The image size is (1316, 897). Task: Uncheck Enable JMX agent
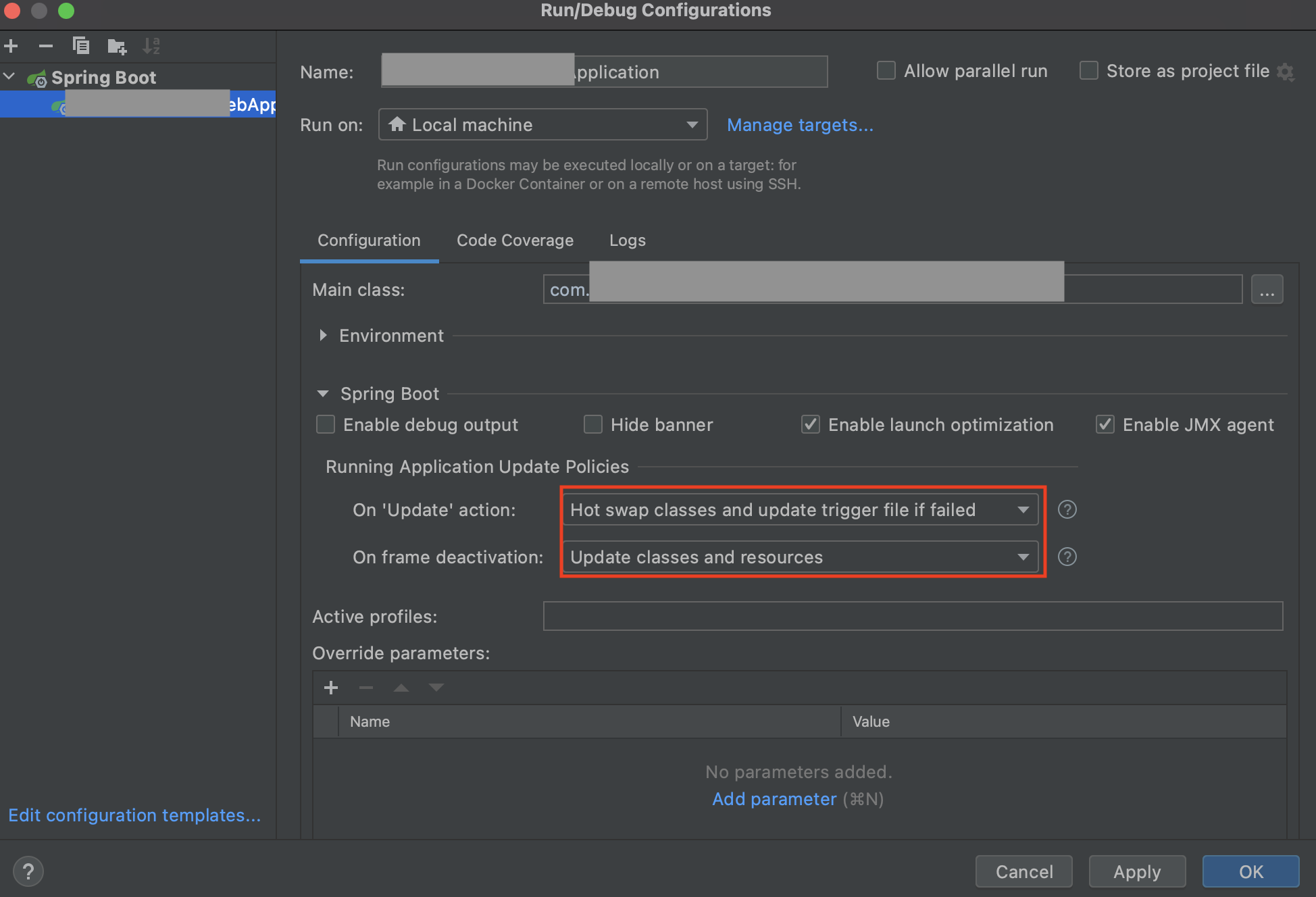point(1105,424)
